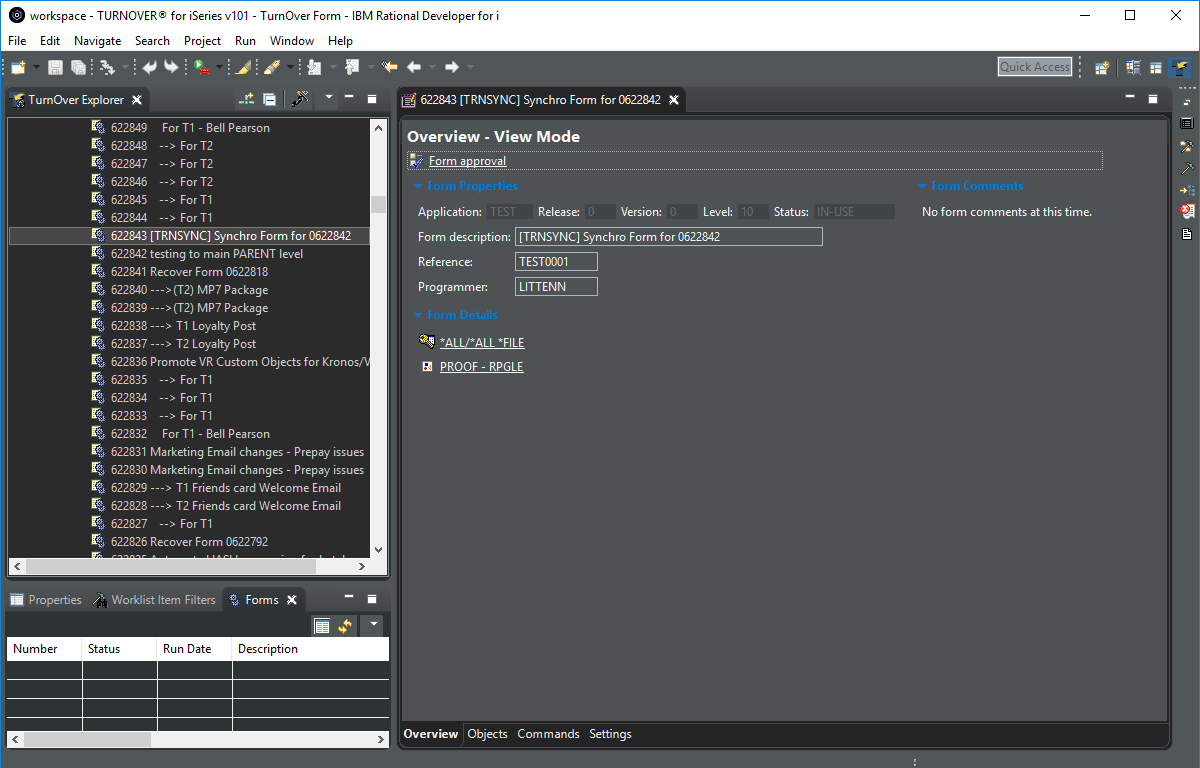The height and width of the screenshot is (768, 1200).
Task: Collapse the Form Comments section
Action: pos(922,186)
